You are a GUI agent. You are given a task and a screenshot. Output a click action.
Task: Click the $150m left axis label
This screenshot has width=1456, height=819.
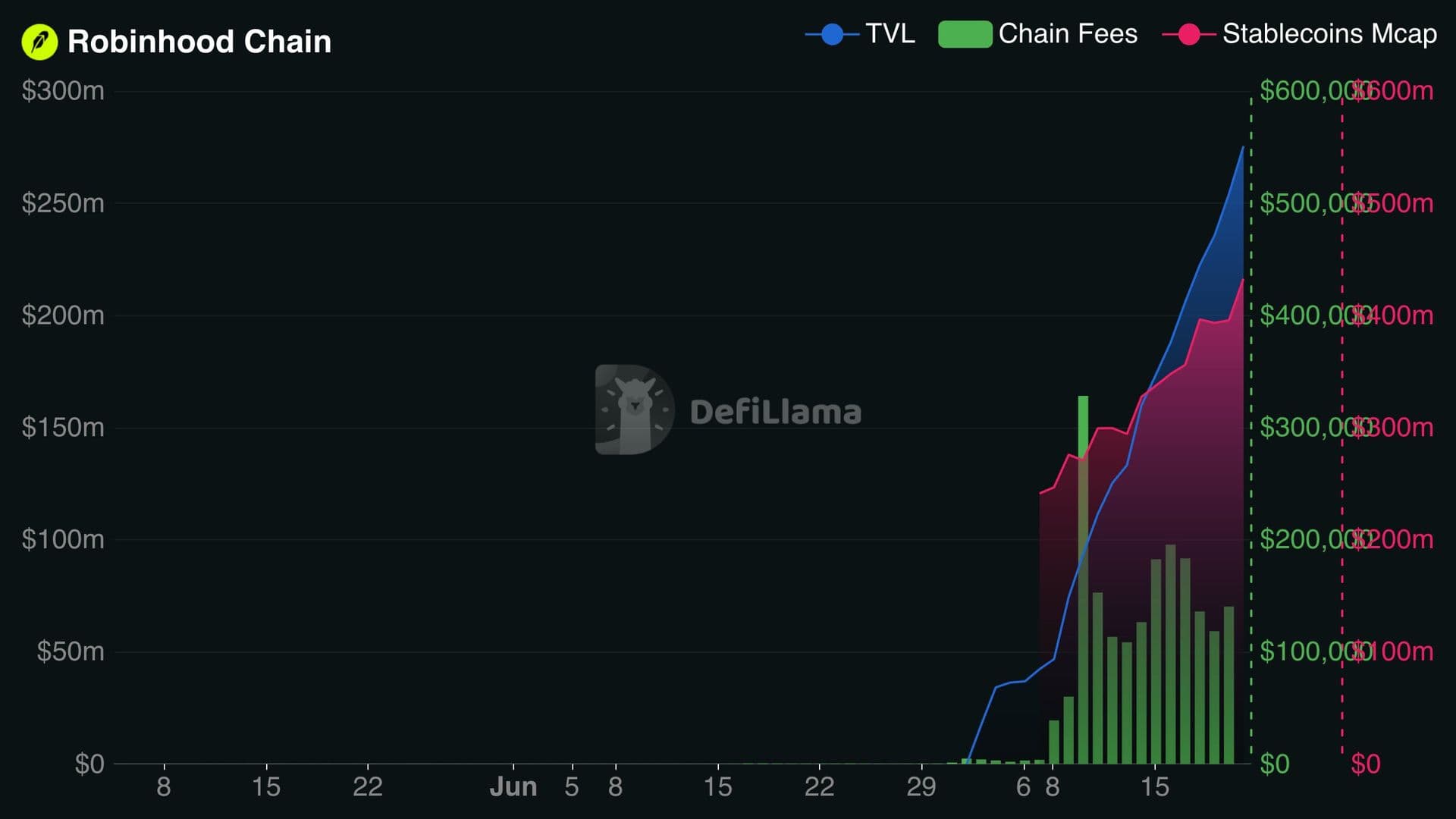click(x=63, y=428)
